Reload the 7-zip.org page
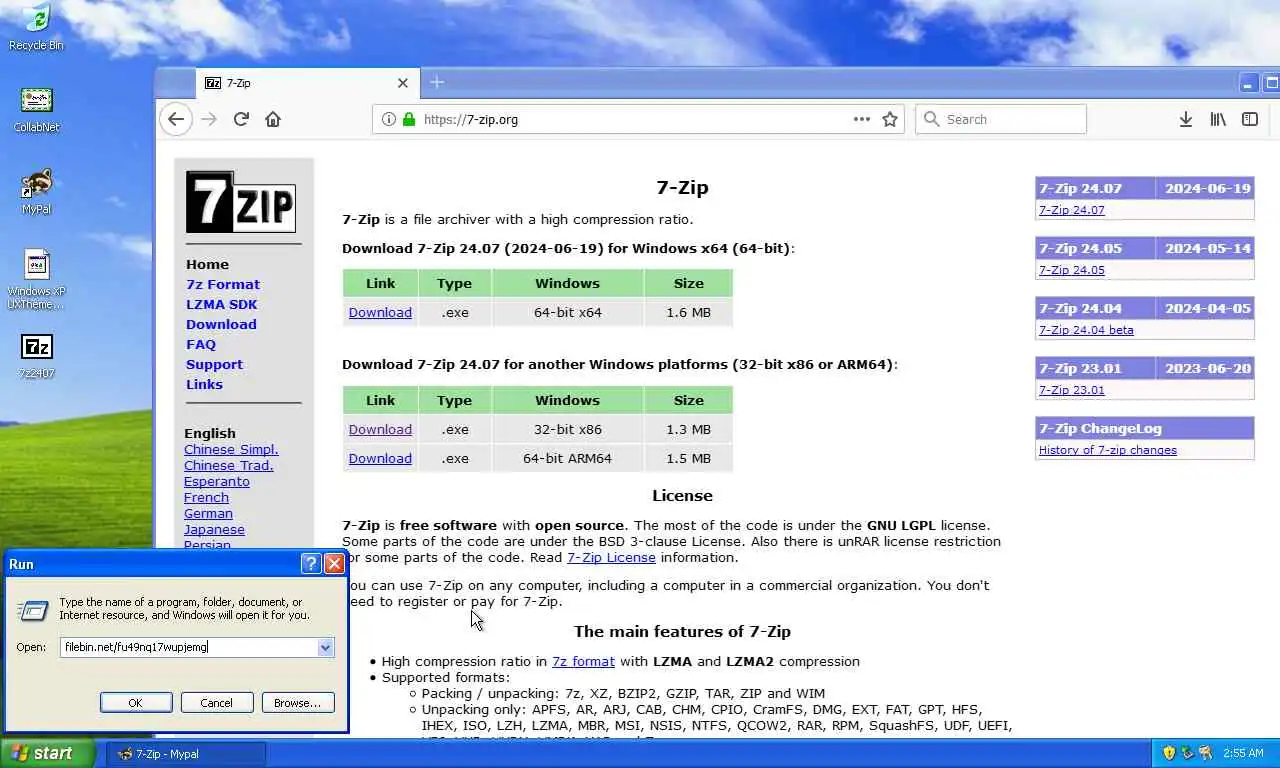The height and width of the screenshot is (768, 1280). [x=241, y=119]
